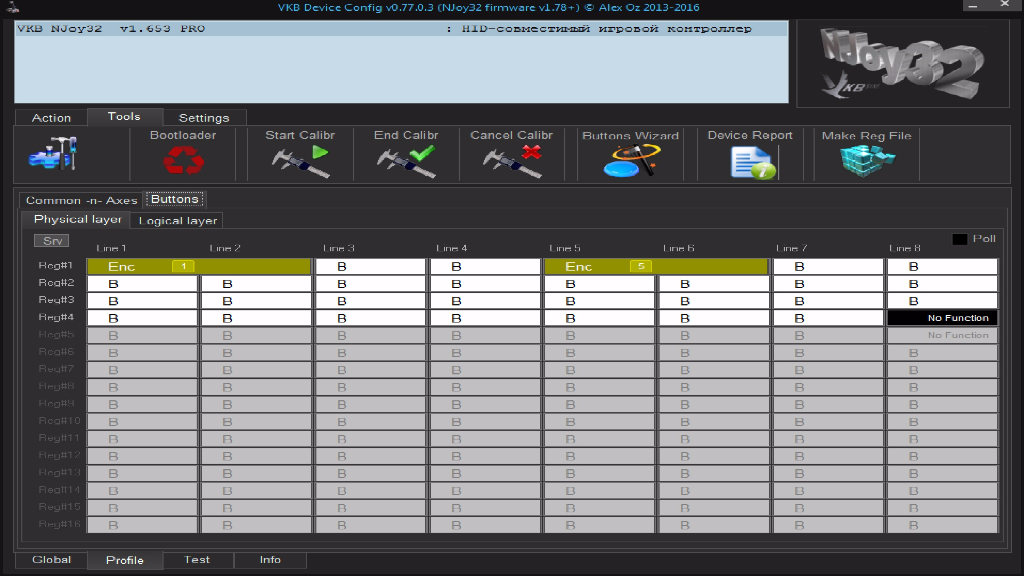Select the B cell at Reg#1 Line 4

click(x=485, y=266)
